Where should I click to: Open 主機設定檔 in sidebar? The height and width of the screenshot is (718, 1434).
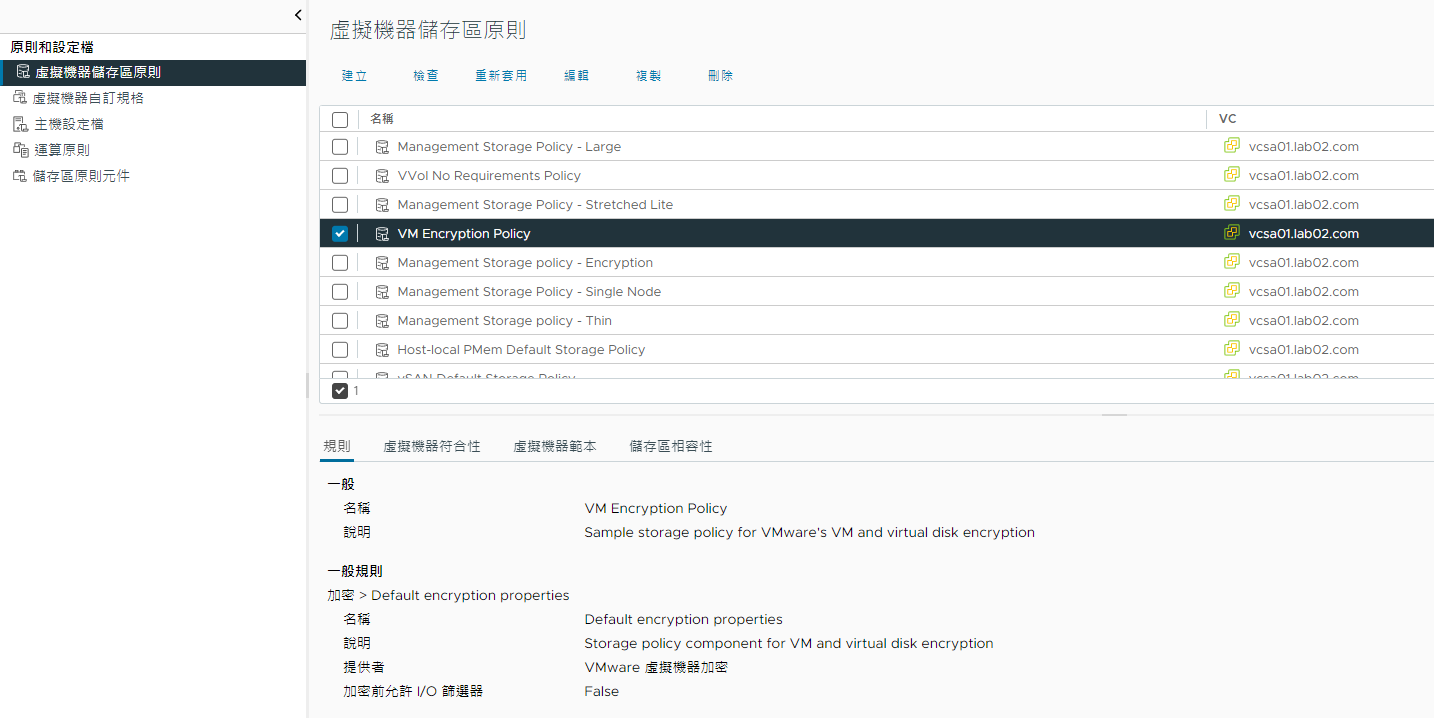pos(69,124)
